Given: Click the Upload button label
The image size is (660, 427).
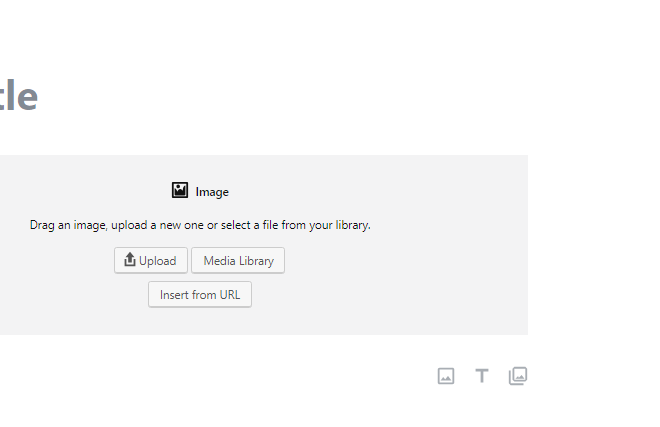Looking at the screenshot, I should coord(157,261).
